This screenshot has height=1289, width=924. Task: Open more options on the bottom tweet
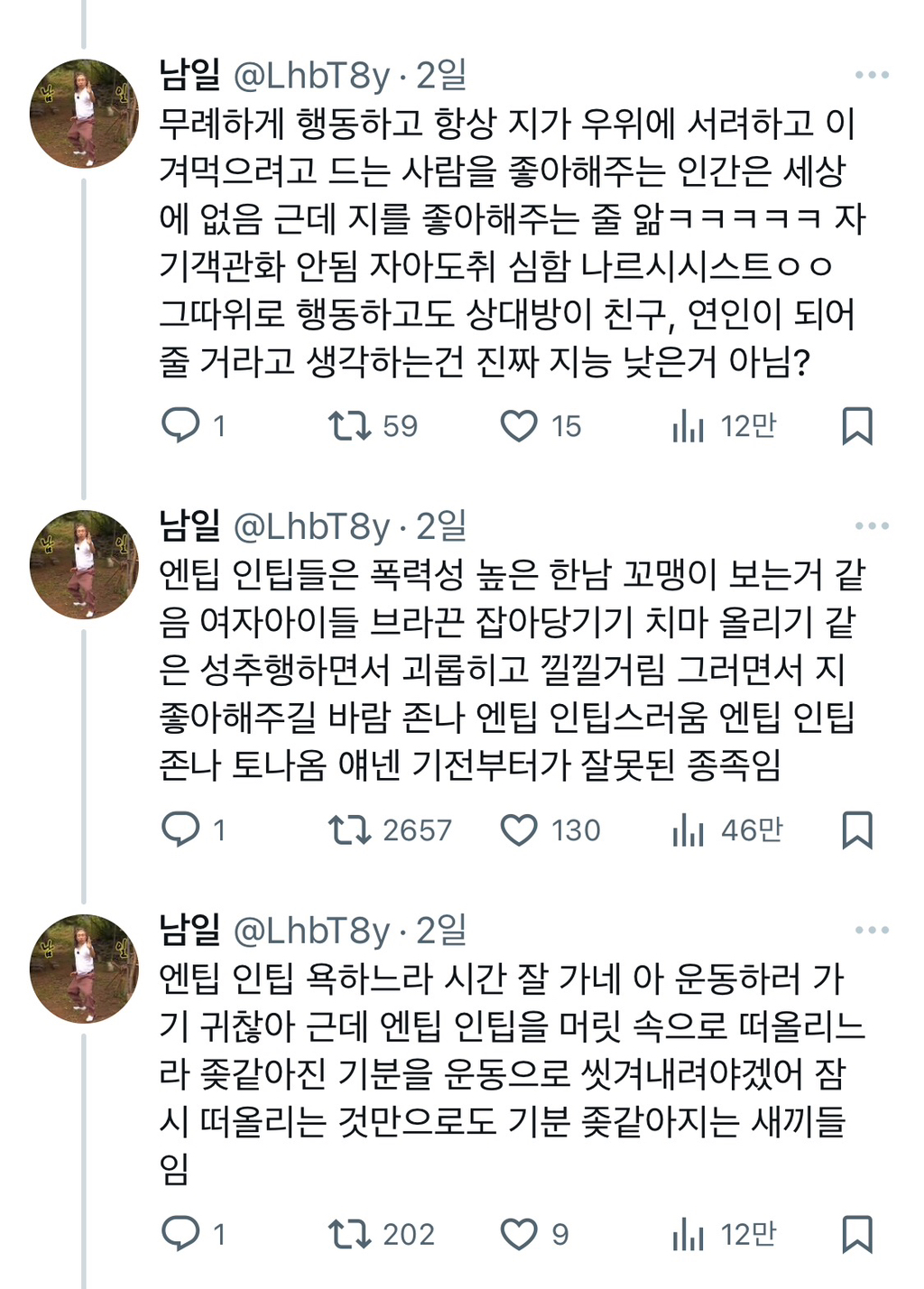click(x=869, y=928)
